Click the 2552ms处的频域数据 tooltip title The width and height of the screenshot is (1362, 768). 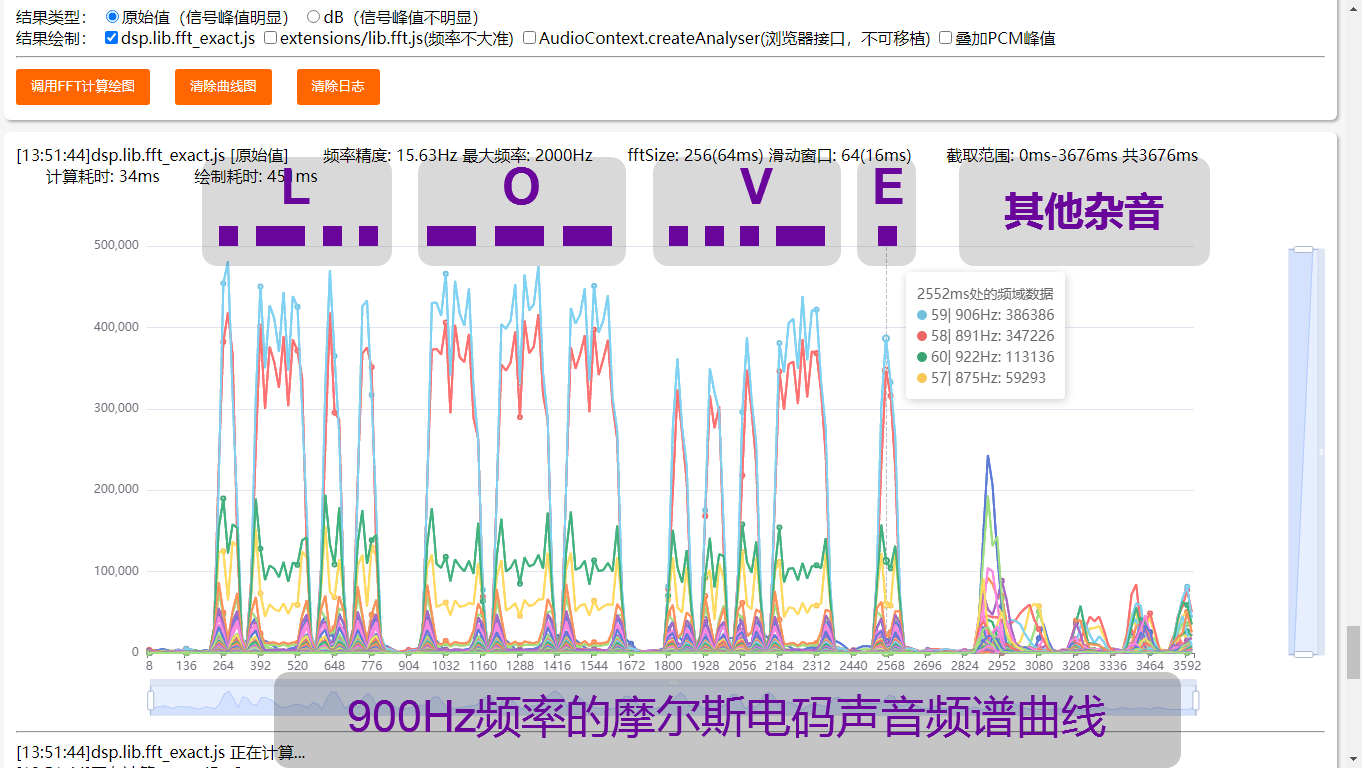pyautogui.click(x=985, y=294)
